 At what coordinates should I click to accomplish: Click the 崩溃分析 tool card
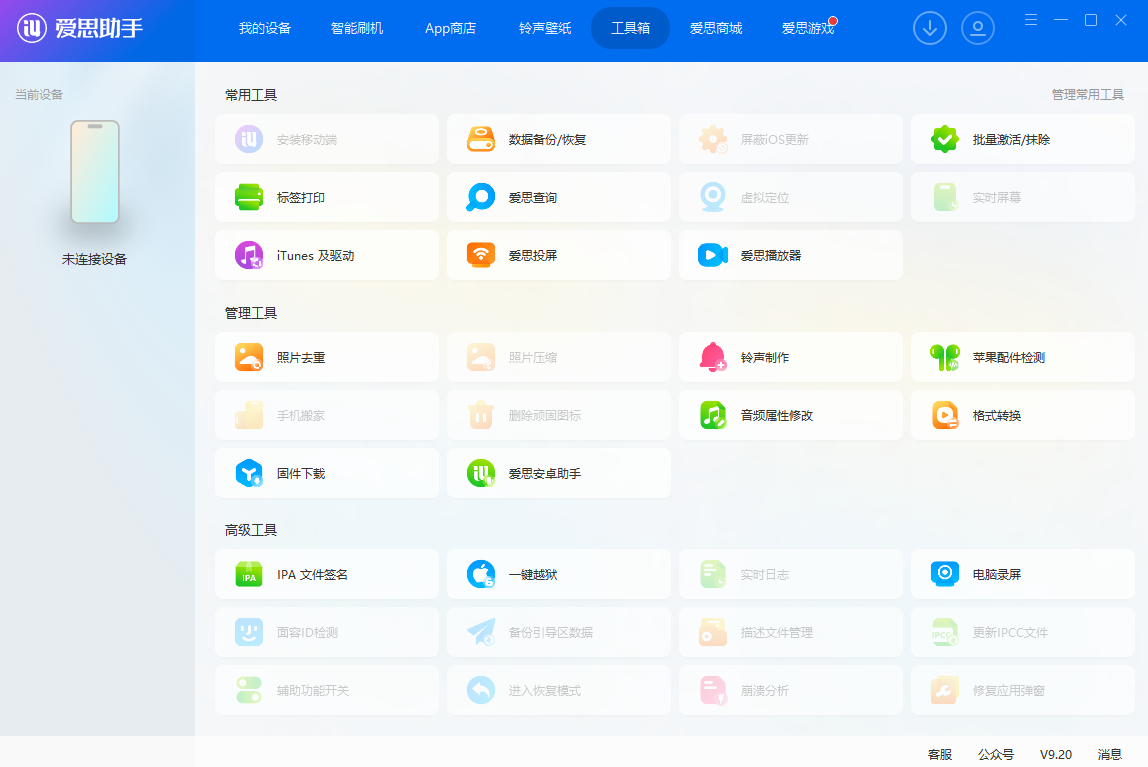(x=791, y=690)
